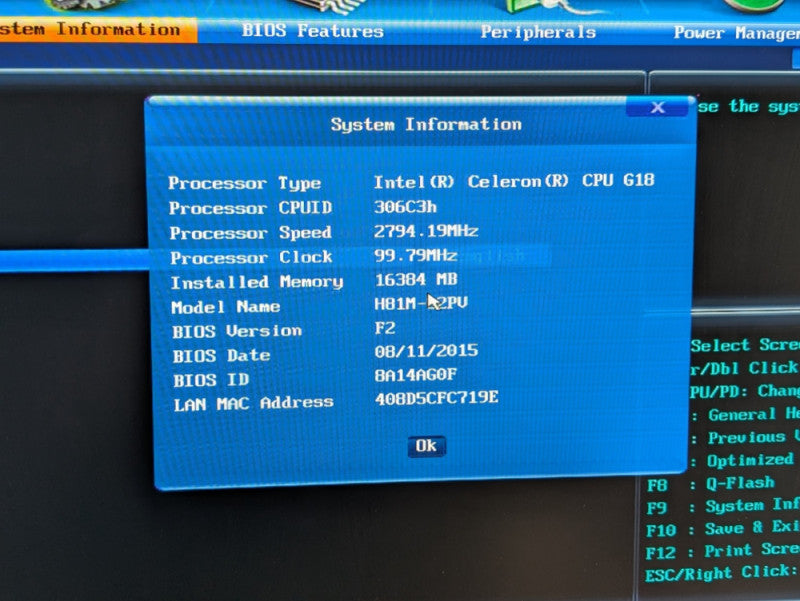800x601 pixels.
Task: Select the LAN MAC Address 408D5CFC719E
Action: [437, 398]
